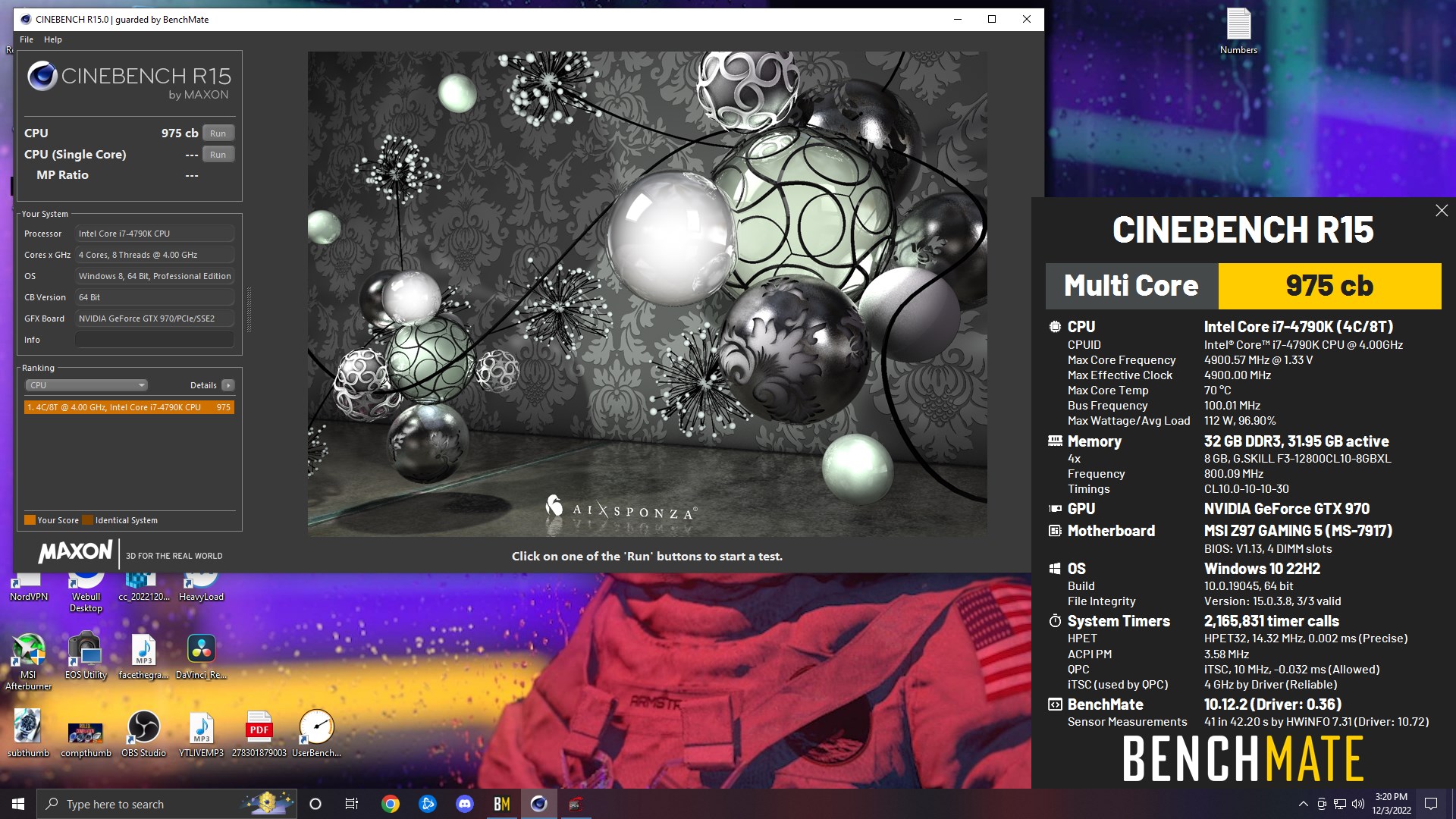Select the UserBenchmark desktop shortcut
1456x819 pixels.
coord(316,733)
